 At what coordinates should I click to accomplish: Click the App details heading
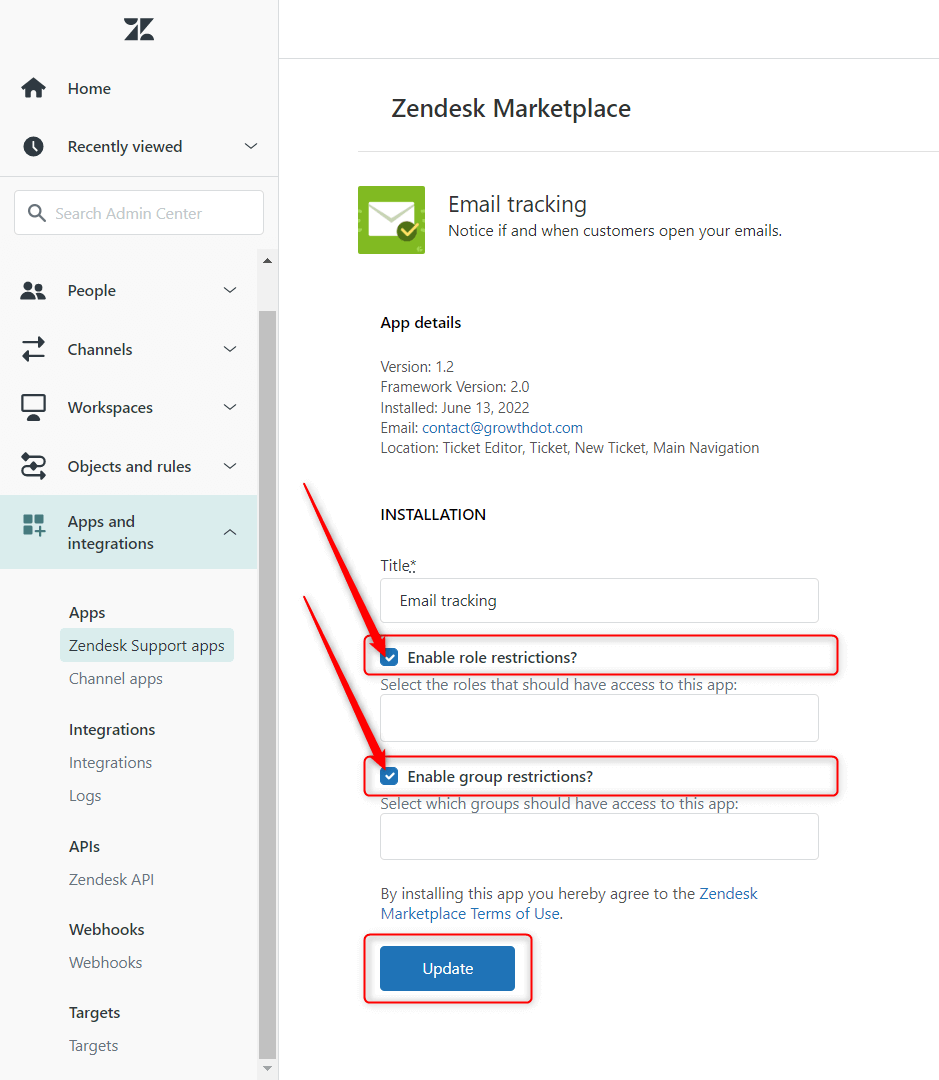pyautogui.click(x=420, y=322)
